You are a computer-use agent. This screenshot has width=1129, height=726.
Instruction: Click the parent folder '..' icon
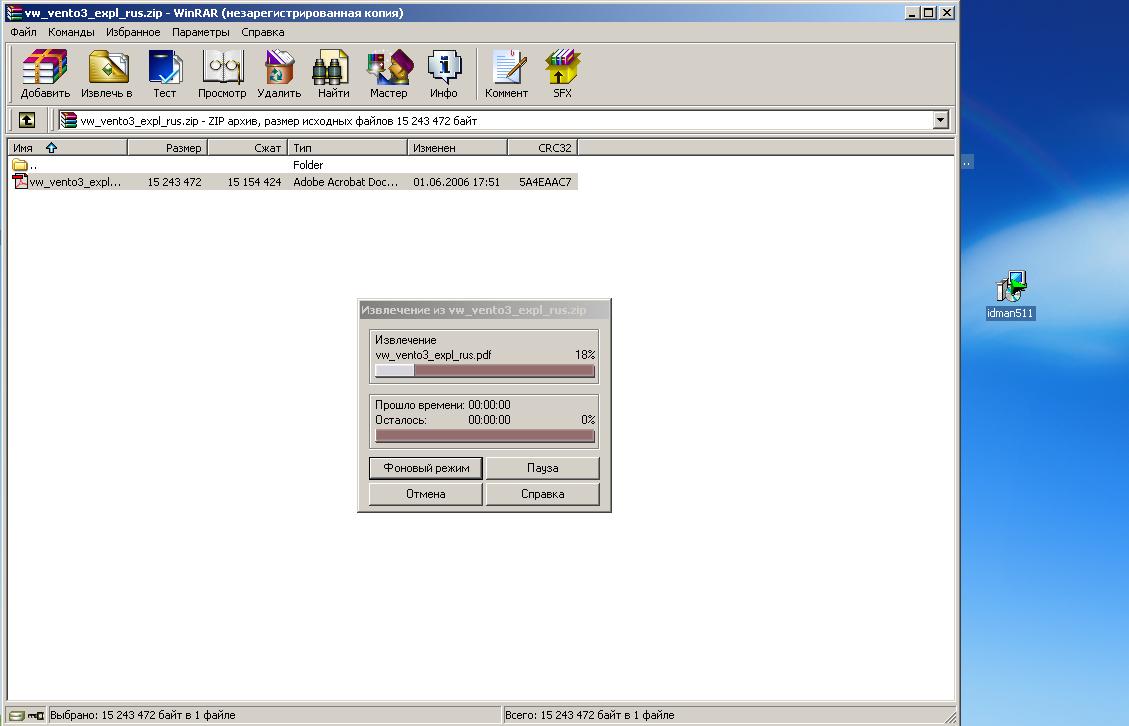20,165
